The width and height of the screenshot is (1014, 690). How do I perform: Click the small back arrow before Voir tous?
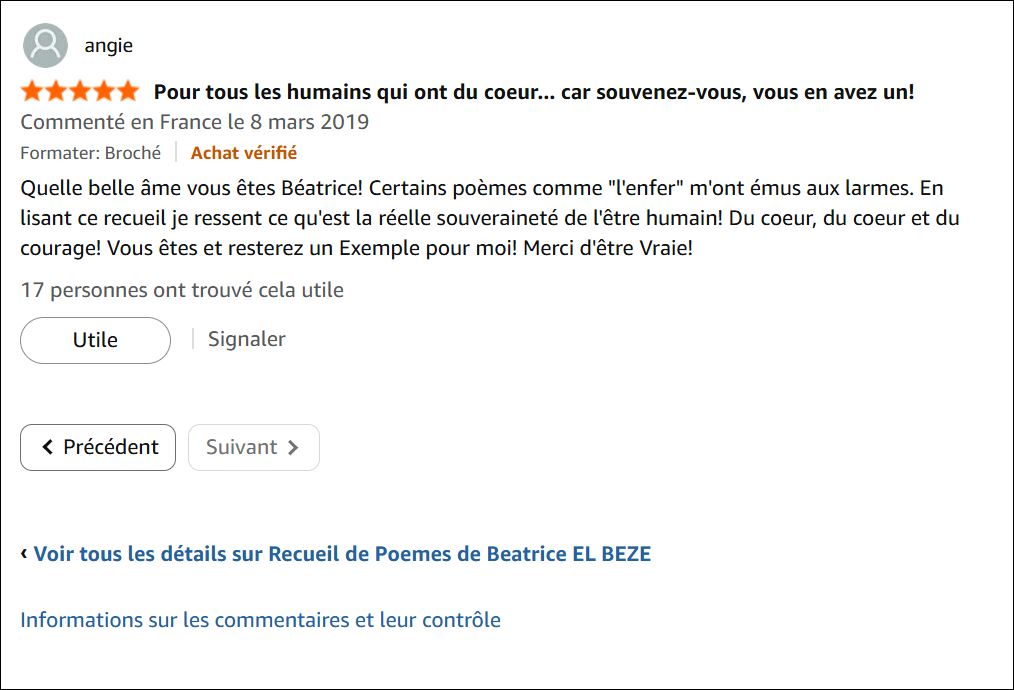[24, 553]
